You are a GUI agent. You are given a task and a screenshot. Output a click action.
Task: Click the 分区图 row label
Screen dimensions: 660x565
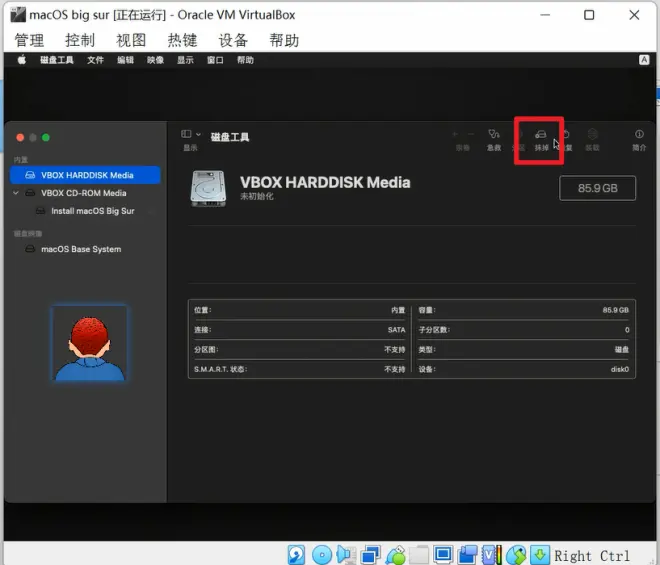click(x=206, y=349)
